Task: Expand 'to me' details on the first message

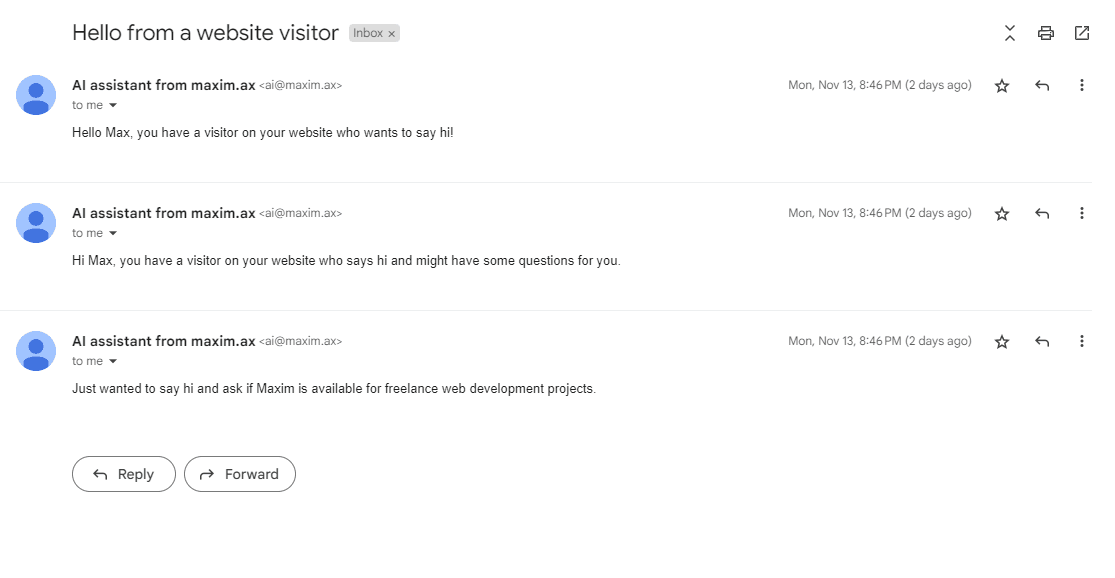Action: (113, 106)
